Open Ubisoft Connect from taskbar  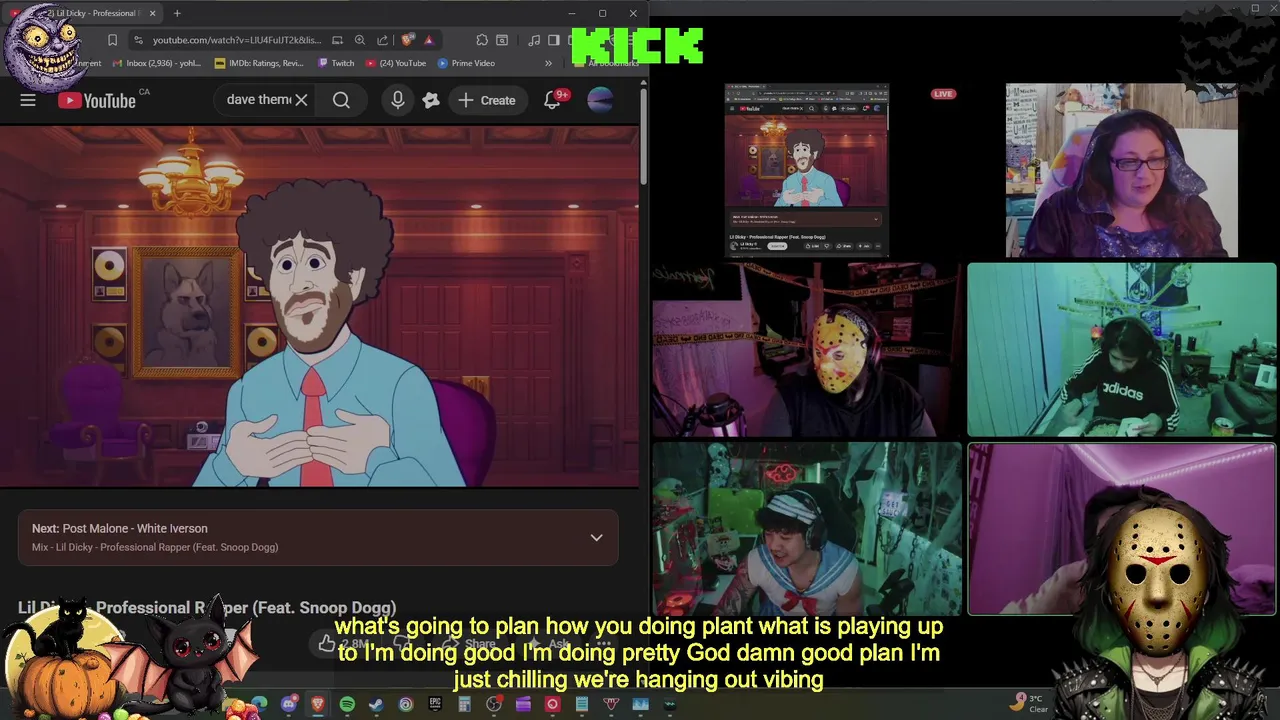[x=406, y=704]
